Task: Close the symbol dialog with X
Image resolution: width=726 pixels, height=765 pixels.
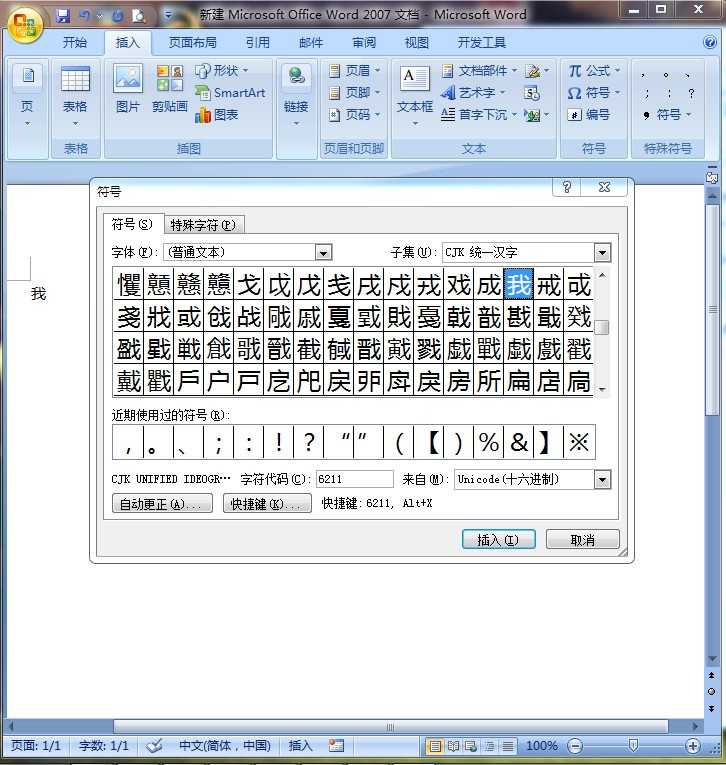Action: pyautogui.click(x=604, y=187)
